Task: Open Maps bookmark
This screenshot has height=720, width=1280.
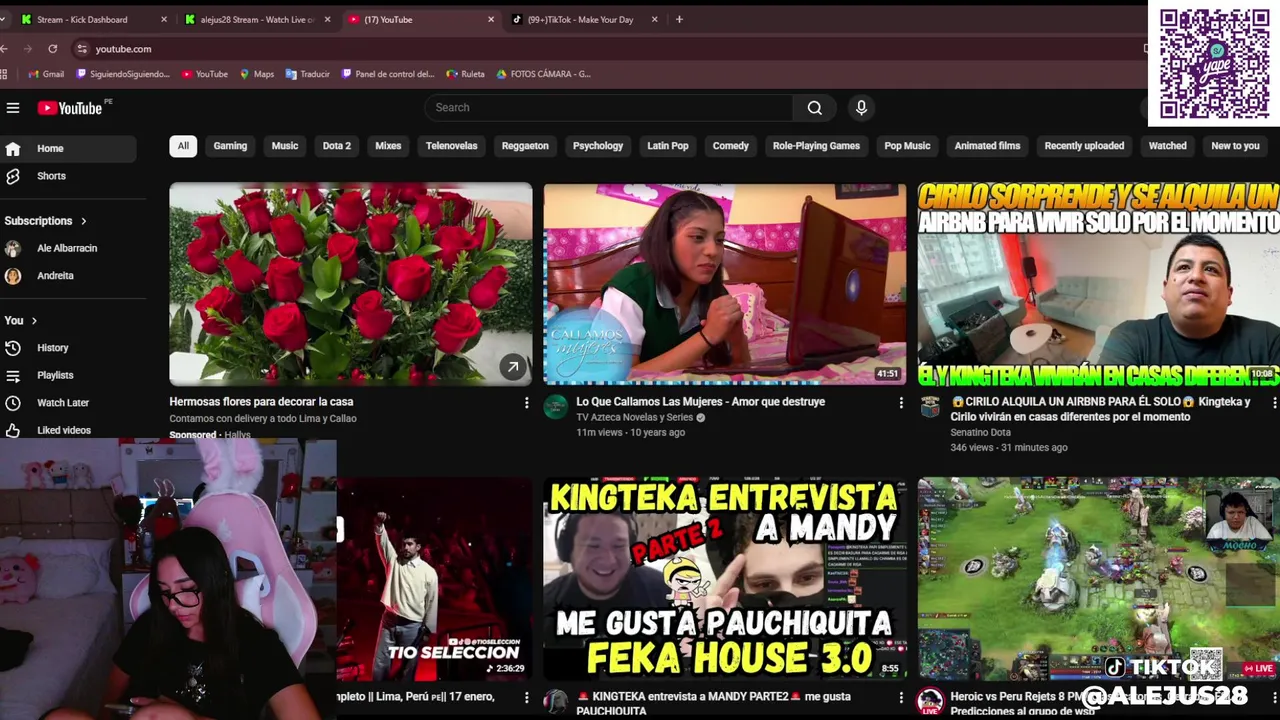Action: 257,74
